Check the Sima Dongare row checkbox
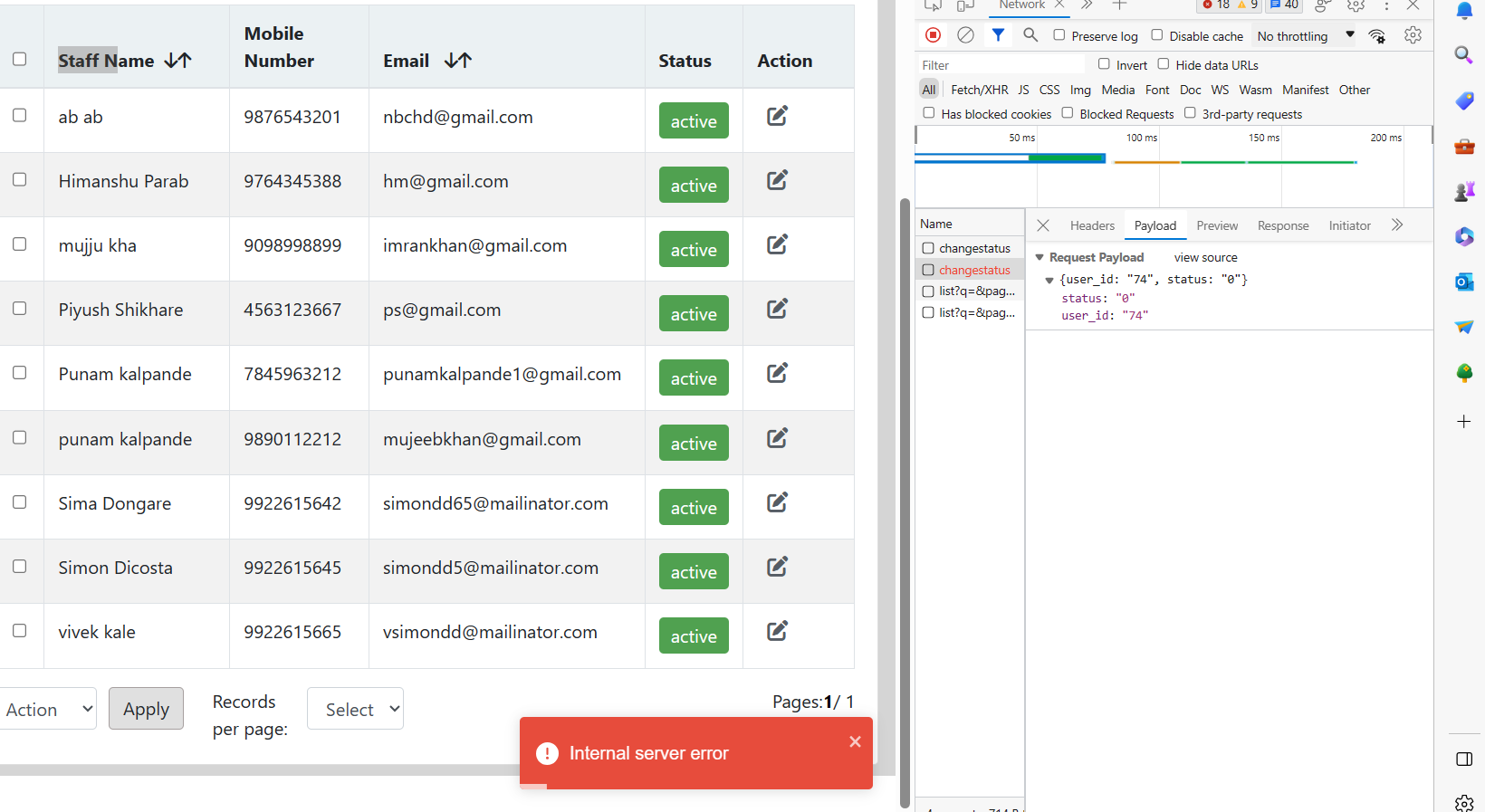The height and width of the screenshot is (812, 1485). 19,502
